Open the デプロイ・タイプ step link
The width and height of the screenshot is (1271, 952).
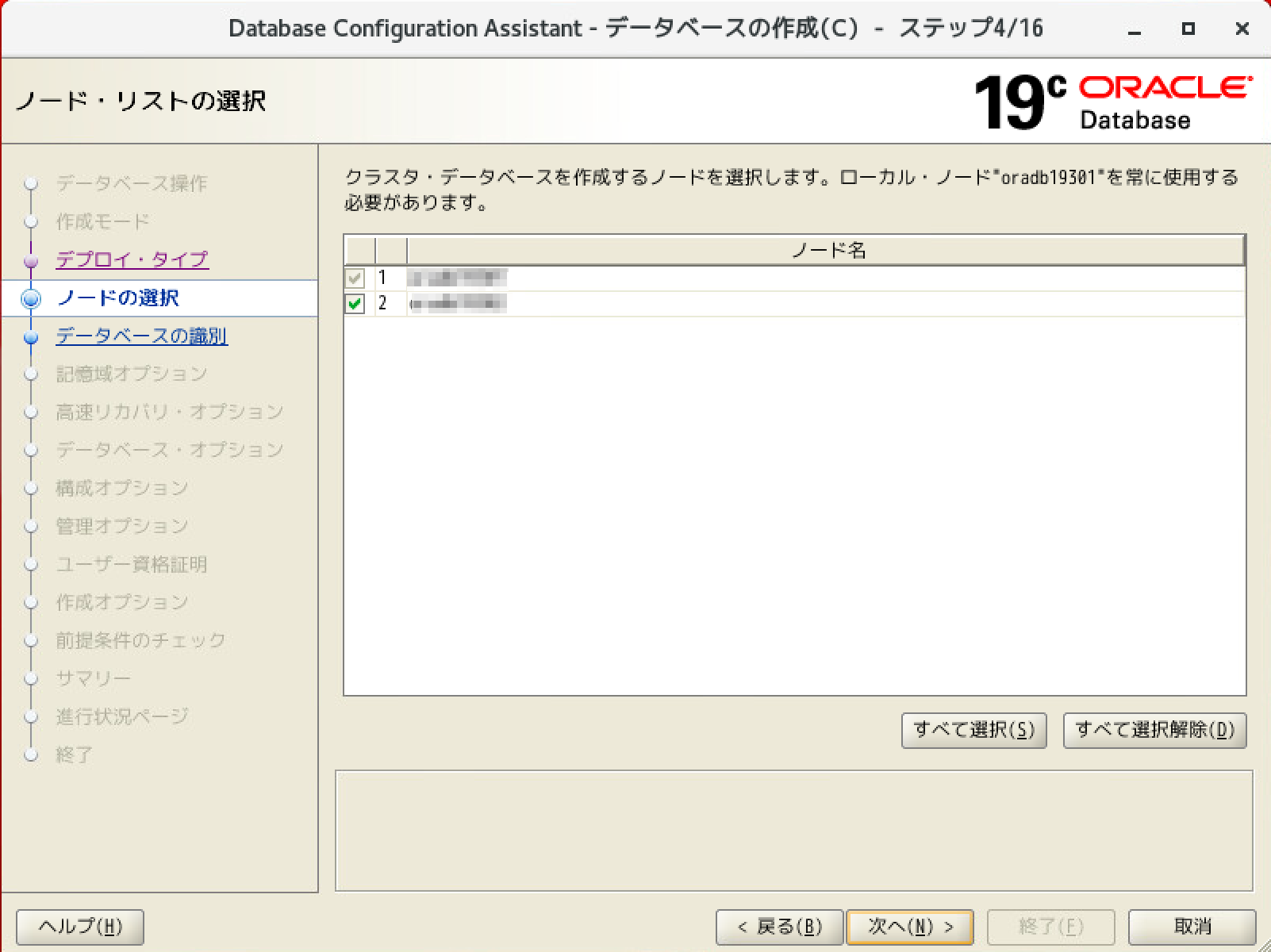132,259
